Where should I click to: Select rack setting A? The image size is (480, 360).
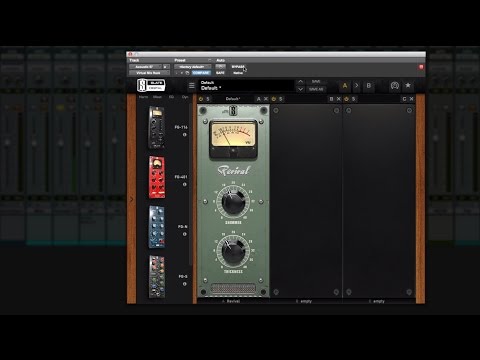pyautogui.click(x=345, y=86)
